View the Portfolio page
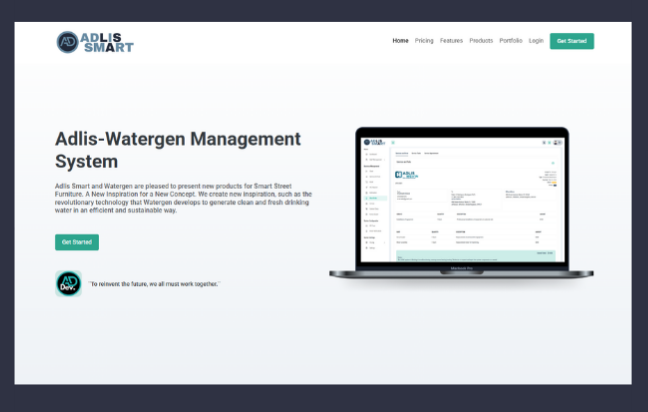This screenshot has height=412, width=648. [x=511, y=41]
